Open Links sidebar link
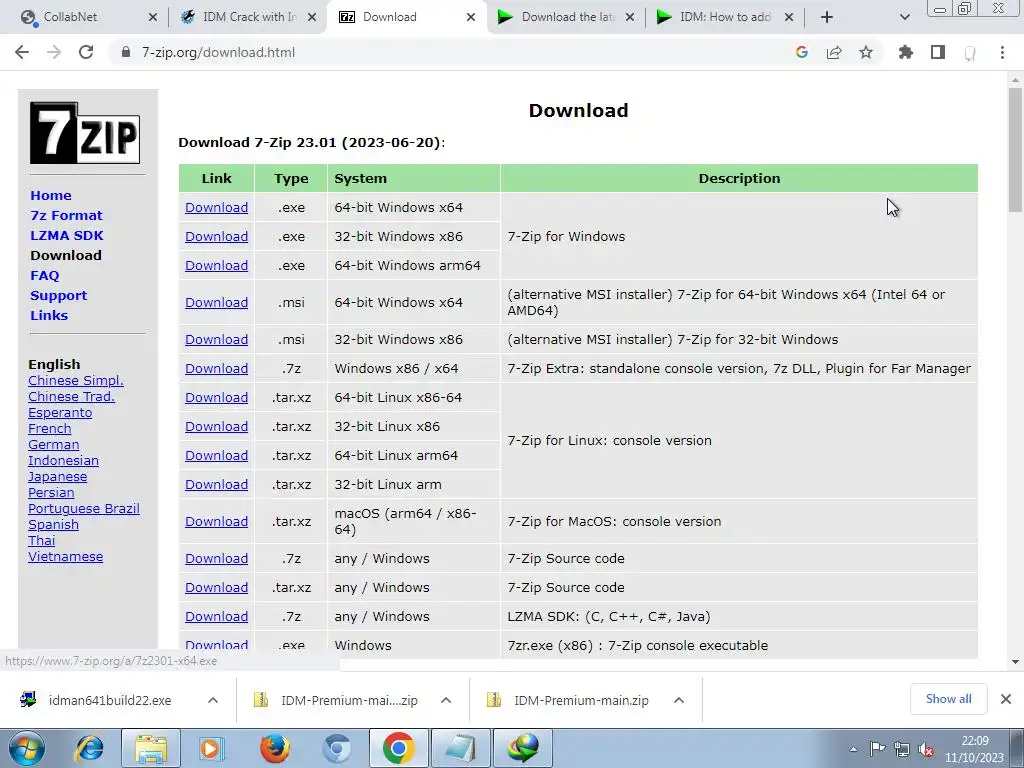The image size is (1024, 768). tap(49, 315)
